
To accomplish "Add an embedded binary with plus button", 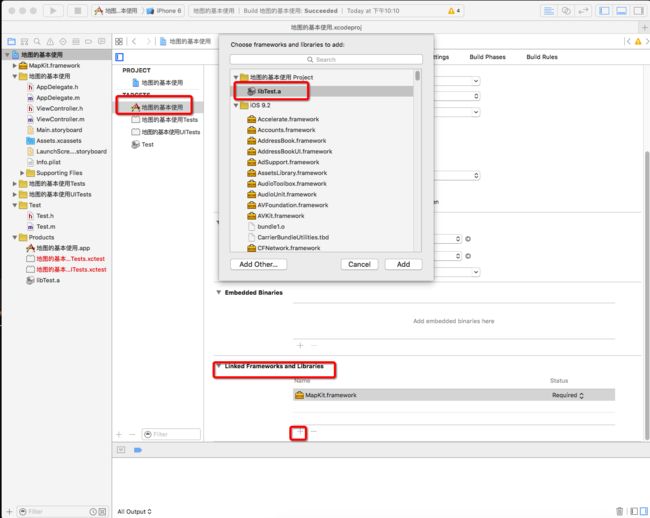I will point(300,345).
